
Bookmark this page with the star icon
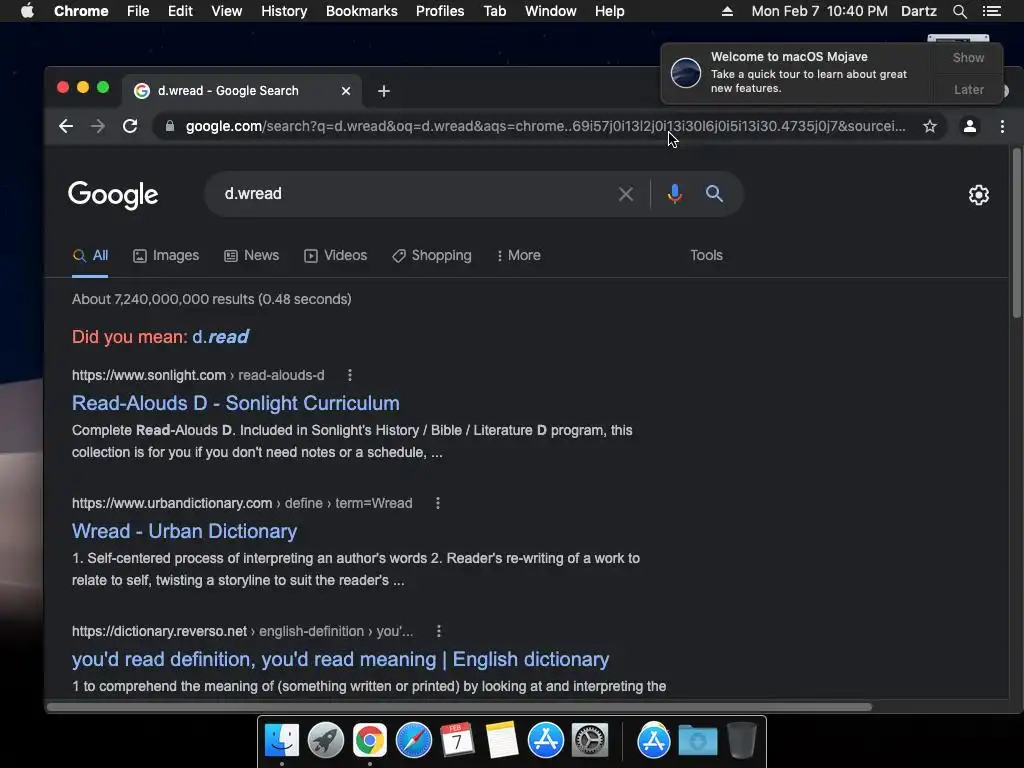click(x=930, y=126)
